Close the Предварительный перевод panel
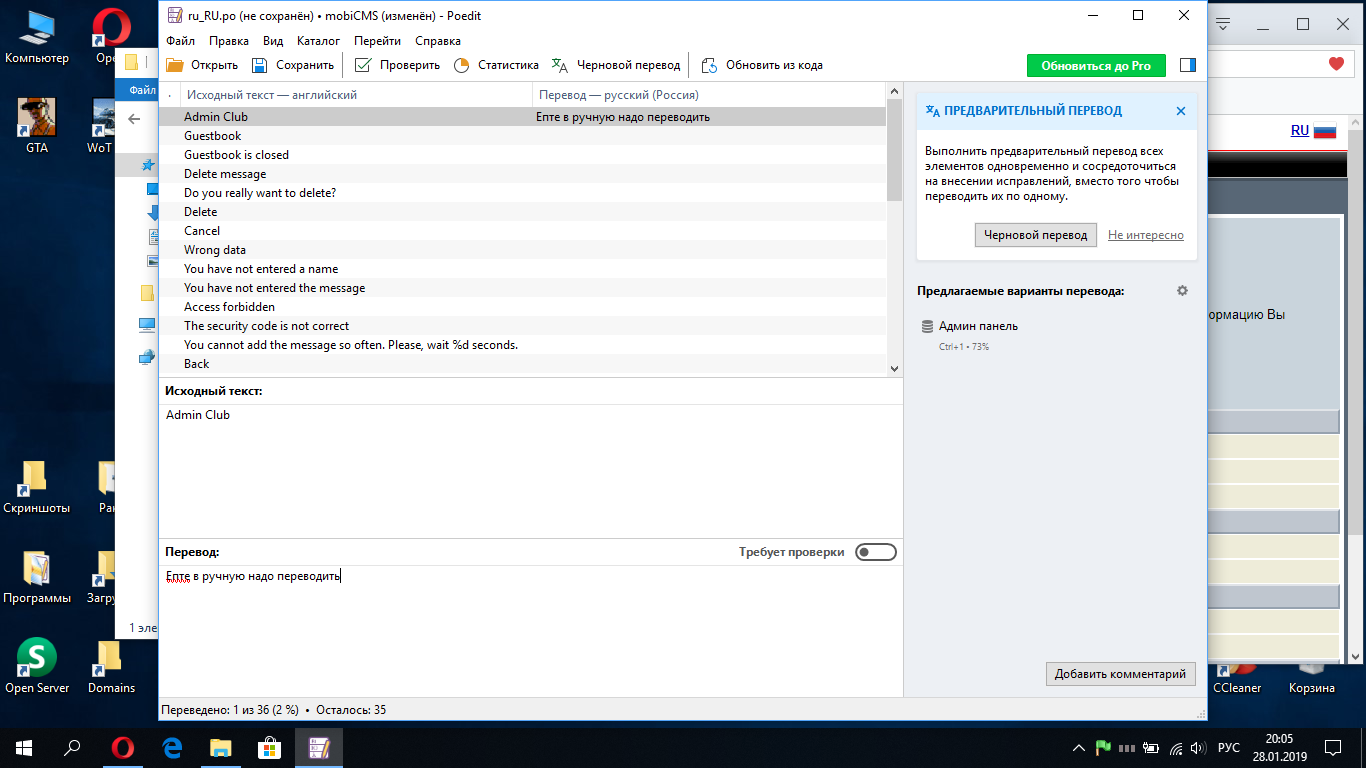 (1181, 111)
